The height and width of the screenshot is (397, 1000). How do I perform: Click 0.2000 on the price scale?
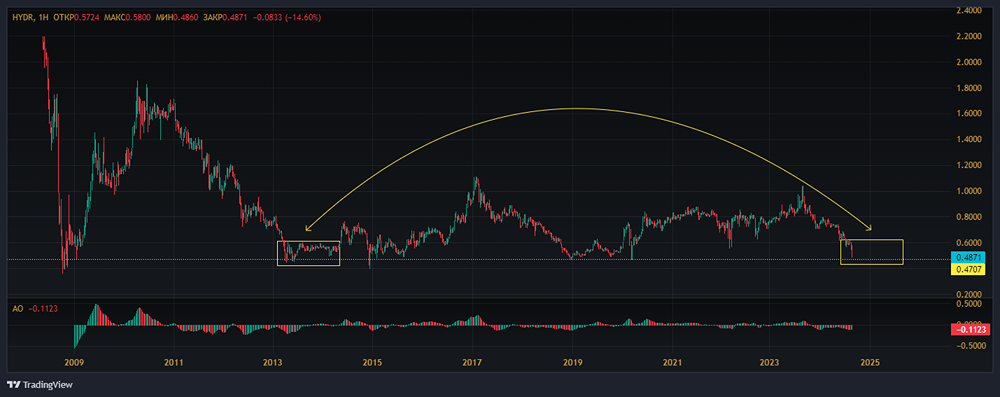[969, 294]
